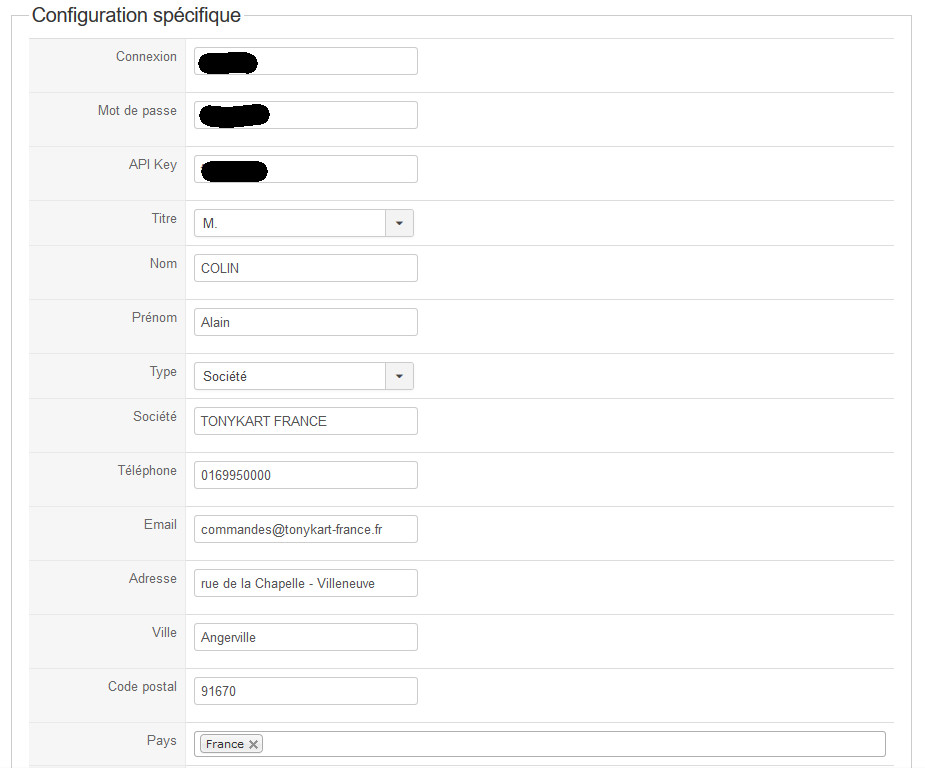Remove the France tag from Pays
This screenshot has height=768, width=925.
[254, 744]
